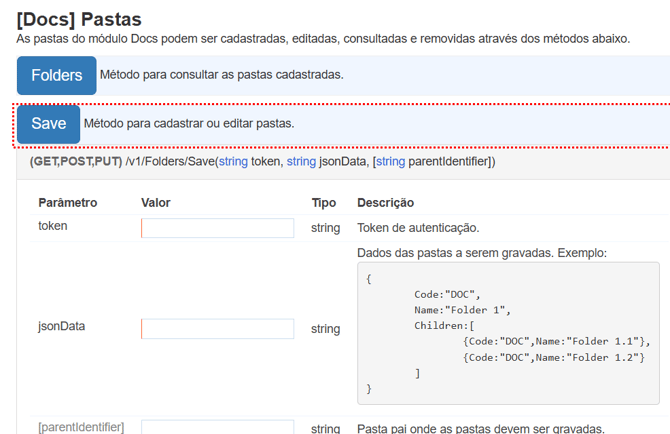Click the [Docs] Pastas page heading
The width and height of the screenshot is (670, 434).
coord(79,19)
